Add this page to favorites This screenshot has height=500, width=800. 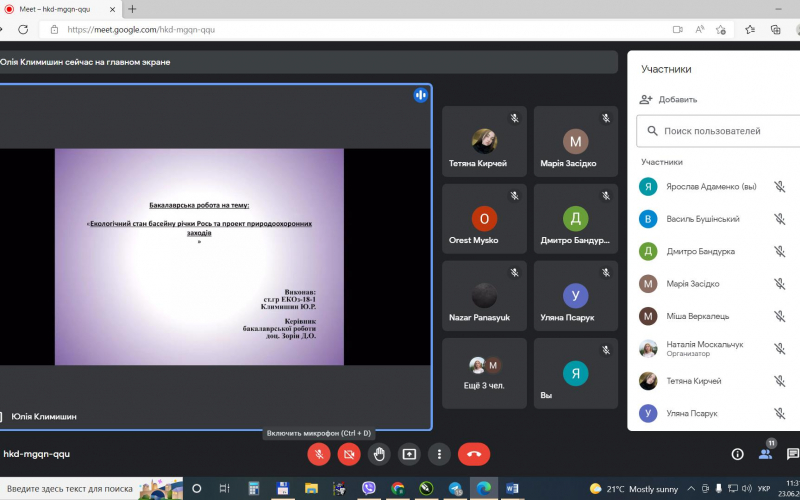tap(720, 30)
